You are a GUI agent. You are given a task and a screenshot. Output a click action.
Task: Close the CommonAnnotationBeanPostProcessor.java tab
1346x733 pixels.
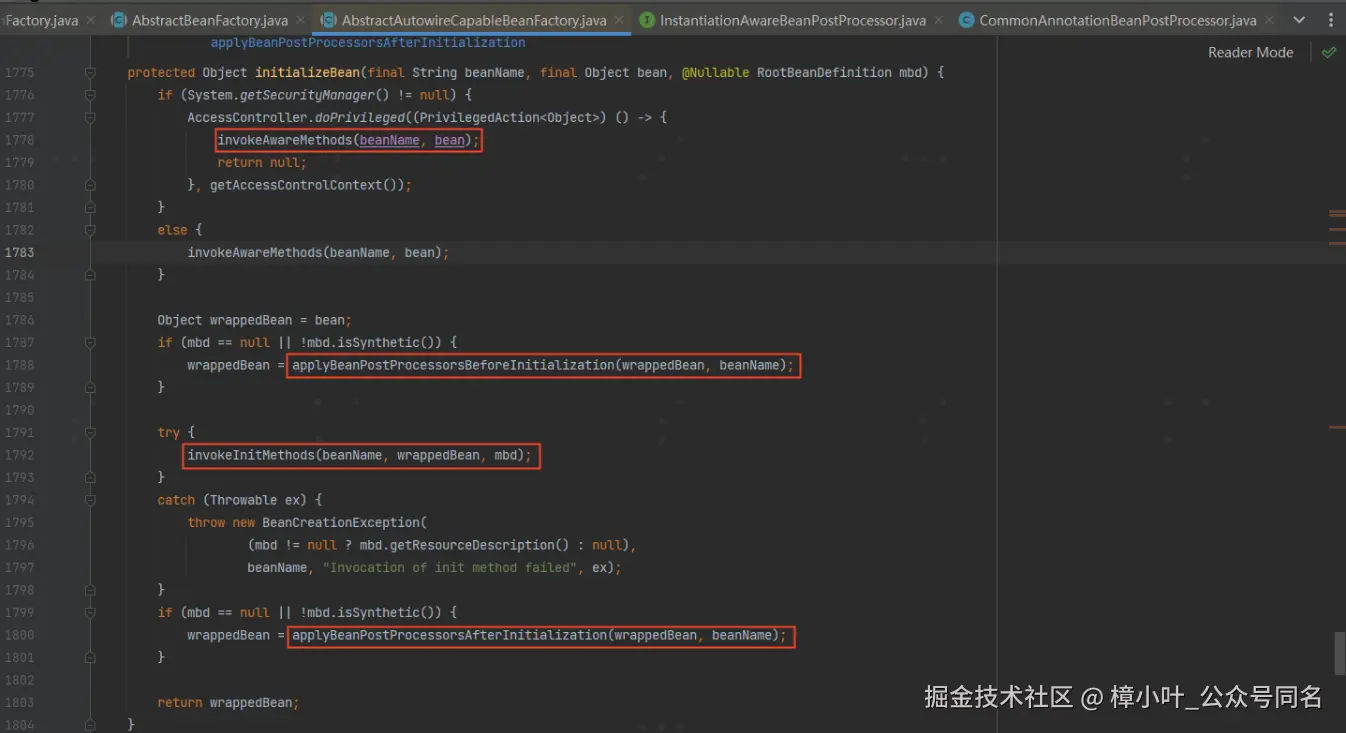[x=1269, y=20]
